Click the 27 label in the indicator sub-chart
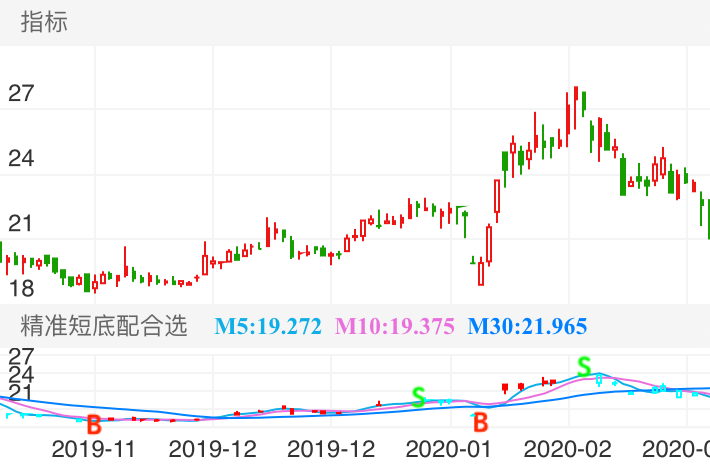The height and width of the screenshot is (472, 710). [21, 356]
